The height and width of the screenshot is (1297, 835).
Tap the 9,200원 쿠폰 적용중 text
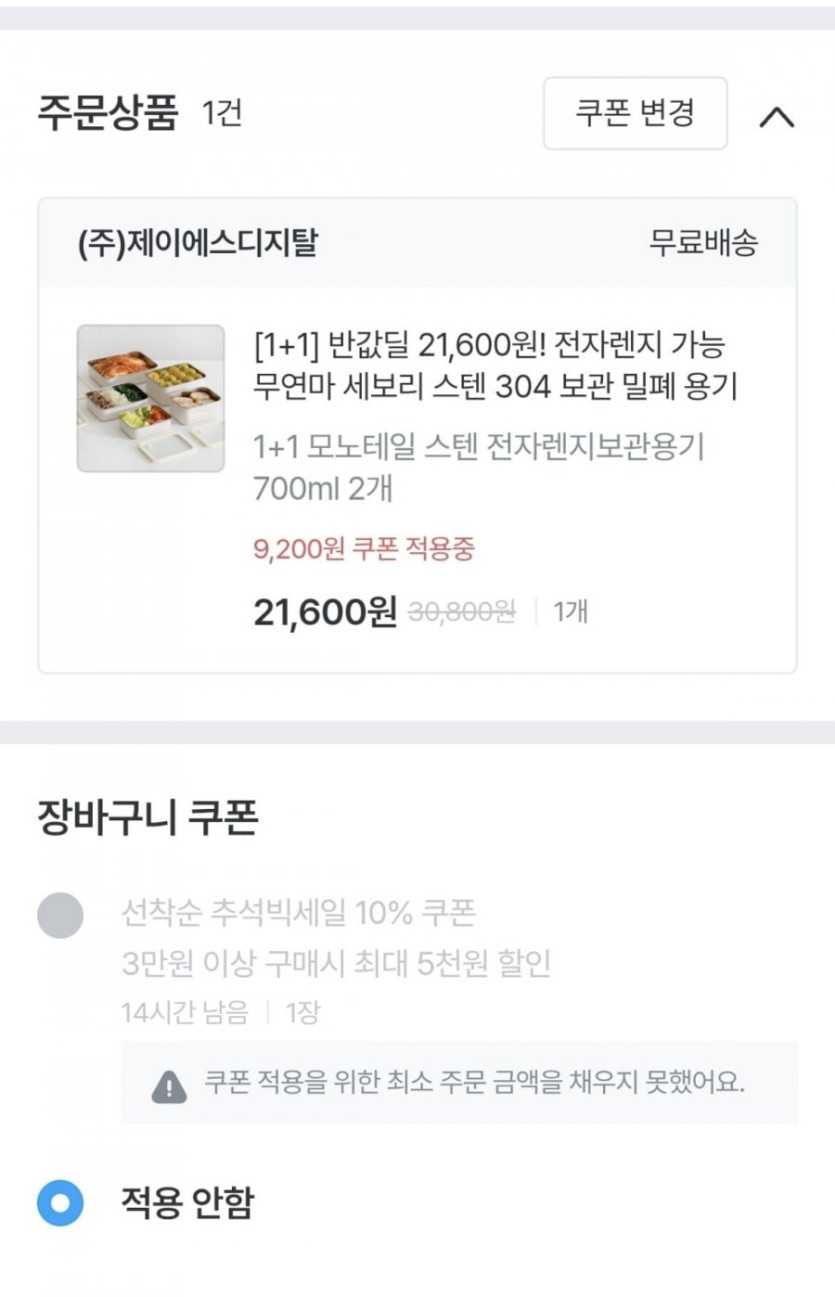click(364, 549)
